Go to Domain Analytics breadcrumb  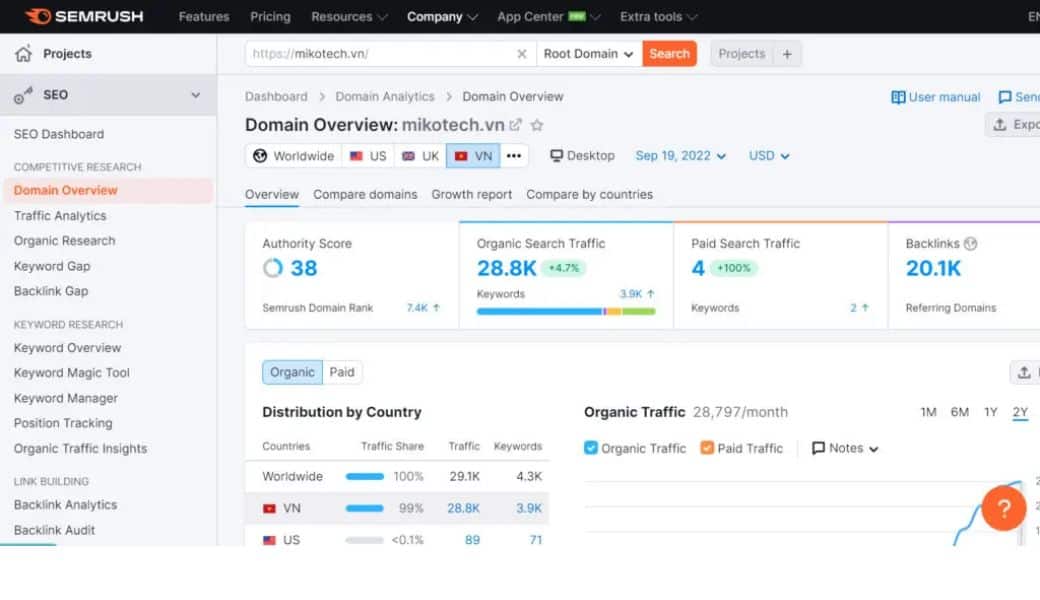385,97
